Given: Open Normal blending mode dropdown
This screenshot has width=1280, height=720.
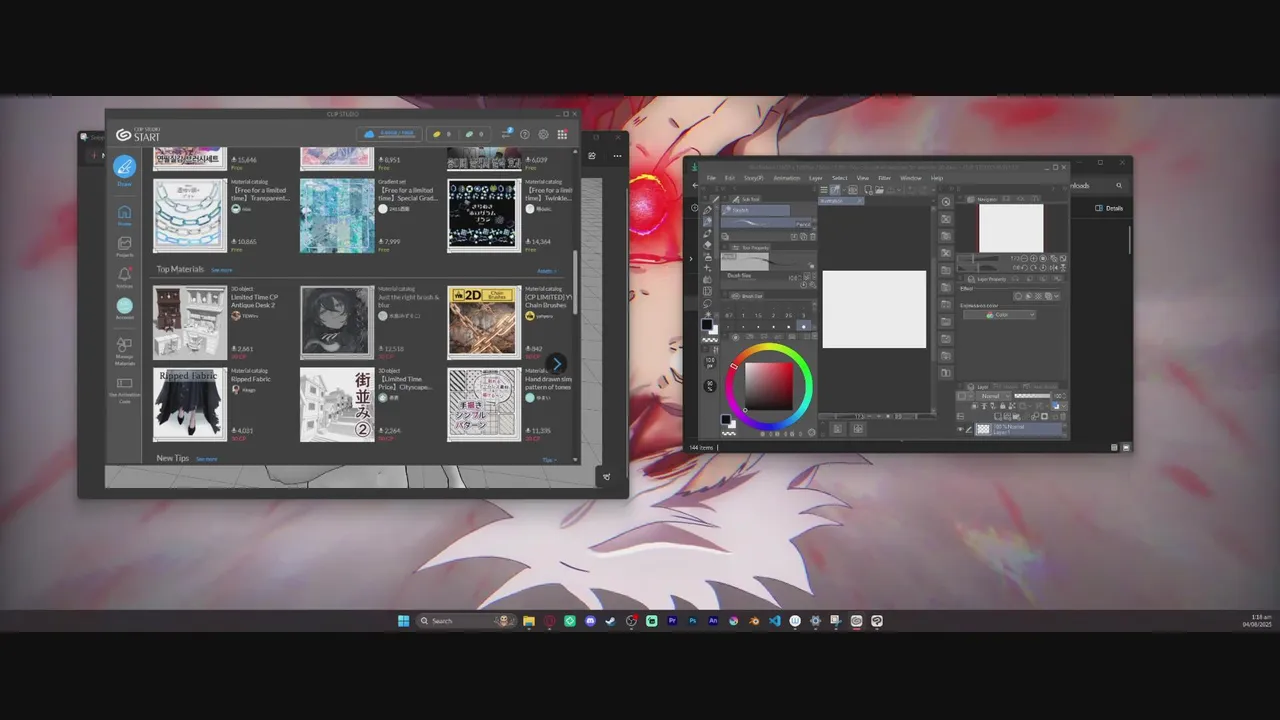Looking at the screenshot, I should click(992, 396).
